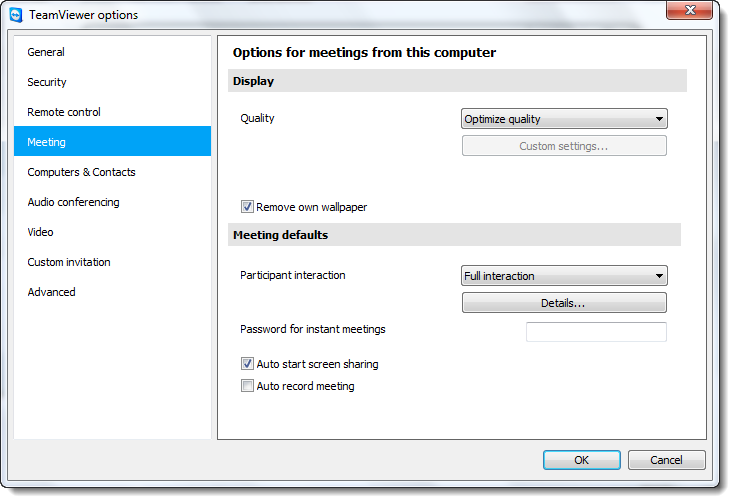The width and height of the screenshot is (735, 503).
Task: Select Custom invitation category
Action: [x=112, y=262]
